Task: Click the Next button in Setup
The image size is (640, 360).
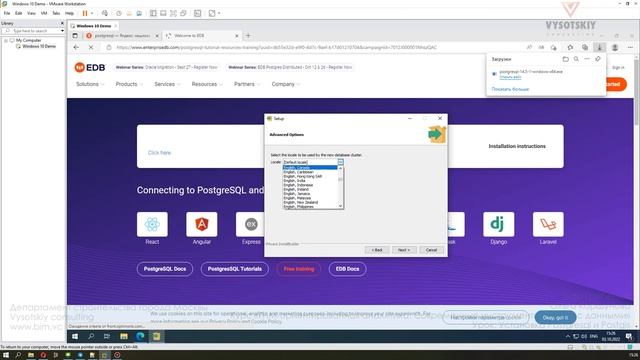Action: tap(404, 250)
